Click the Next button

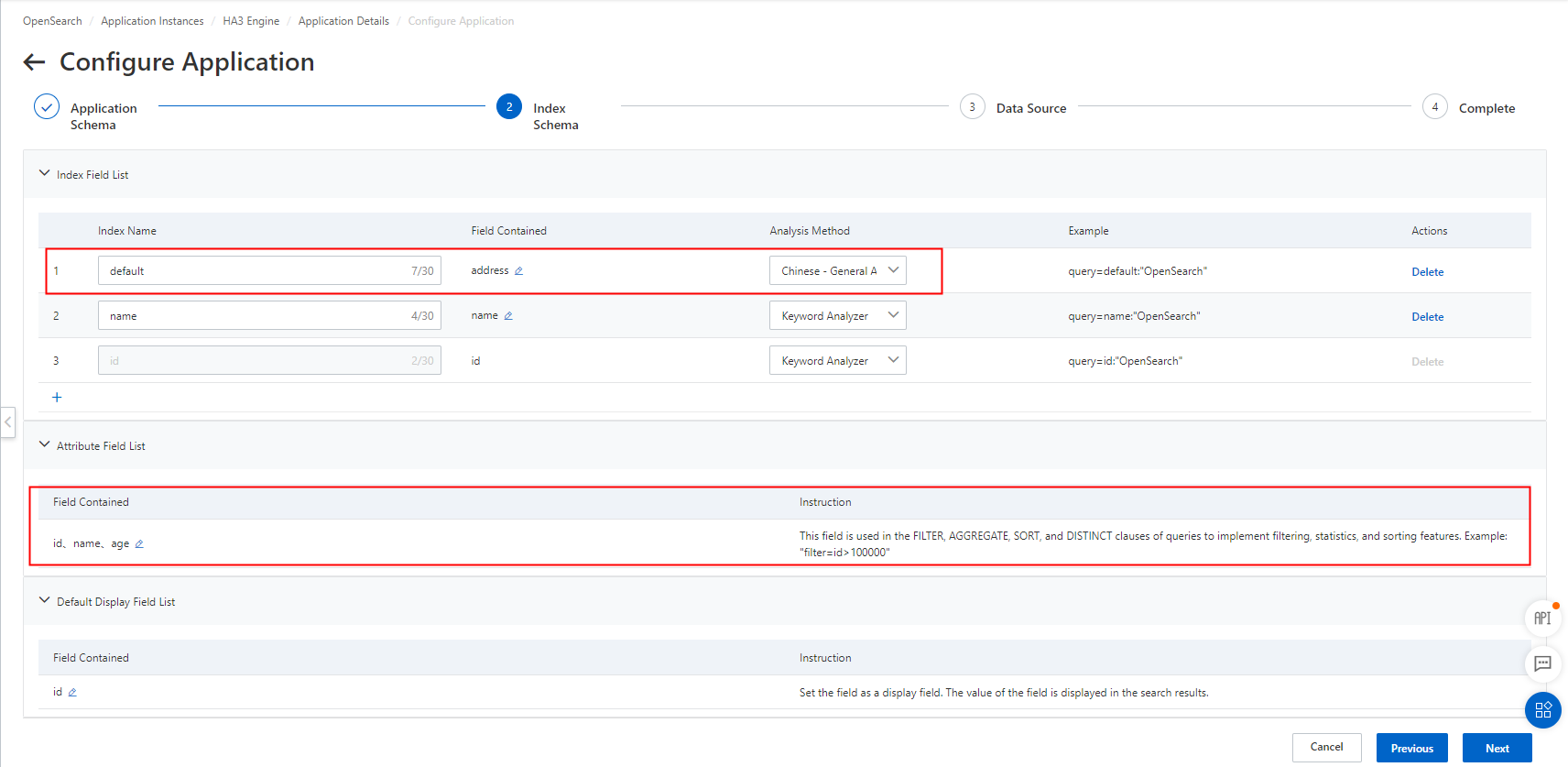click(1497, 748)
